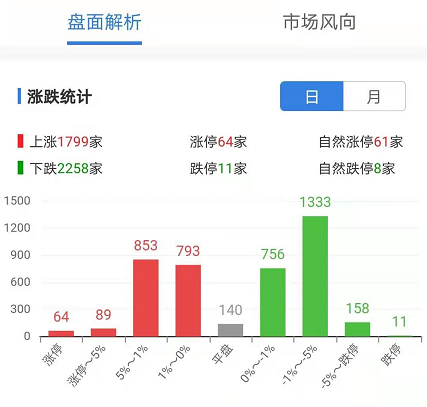This screenshot has width=427, height=407.
Task: Click the green 下跌 legend marker
Action: (21, 168)
